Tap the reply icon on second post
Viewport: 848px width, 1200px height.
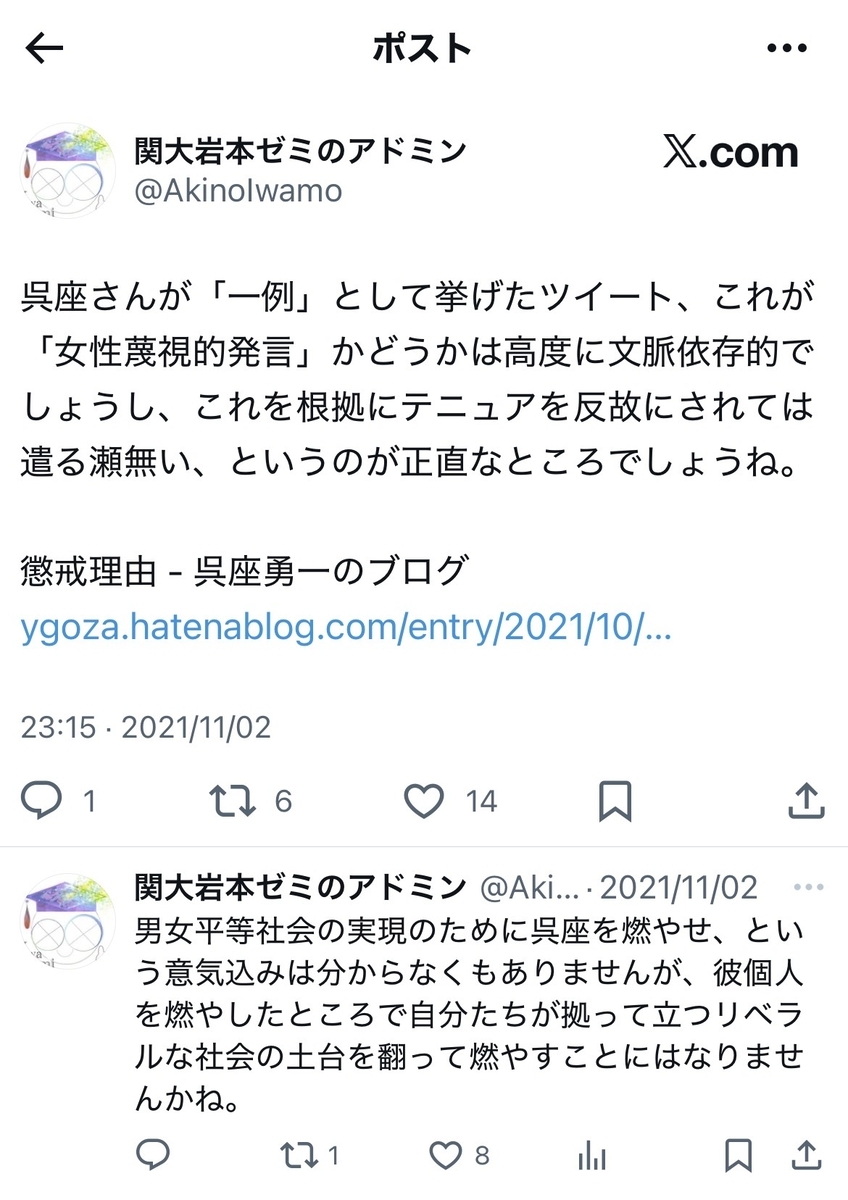[x=152, y=1155]
